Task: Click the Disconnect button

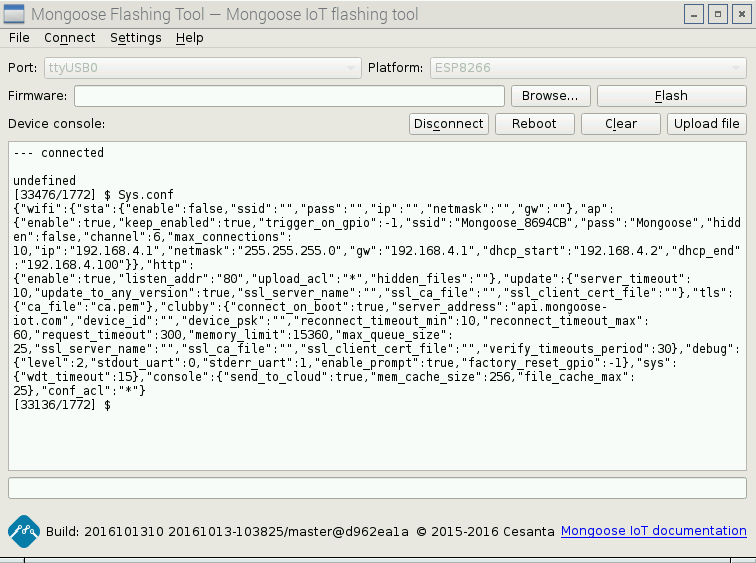Action: [448, 124]
